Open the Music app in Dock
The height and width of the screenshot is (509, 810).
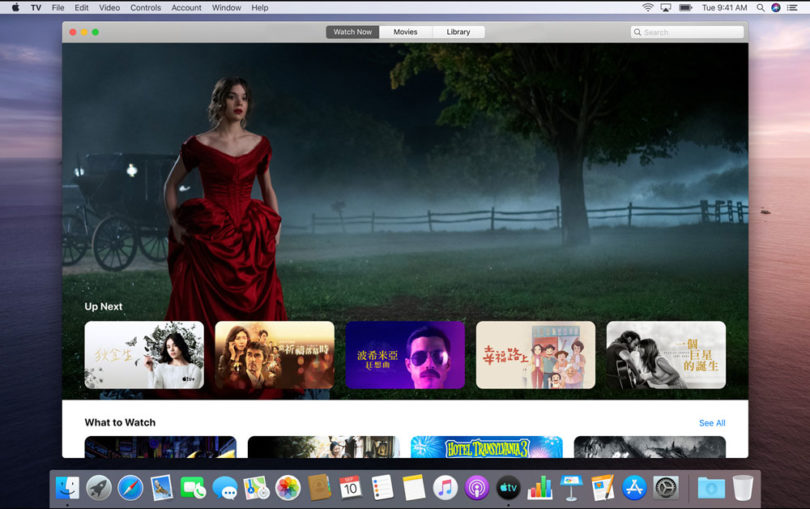[445, 488]
